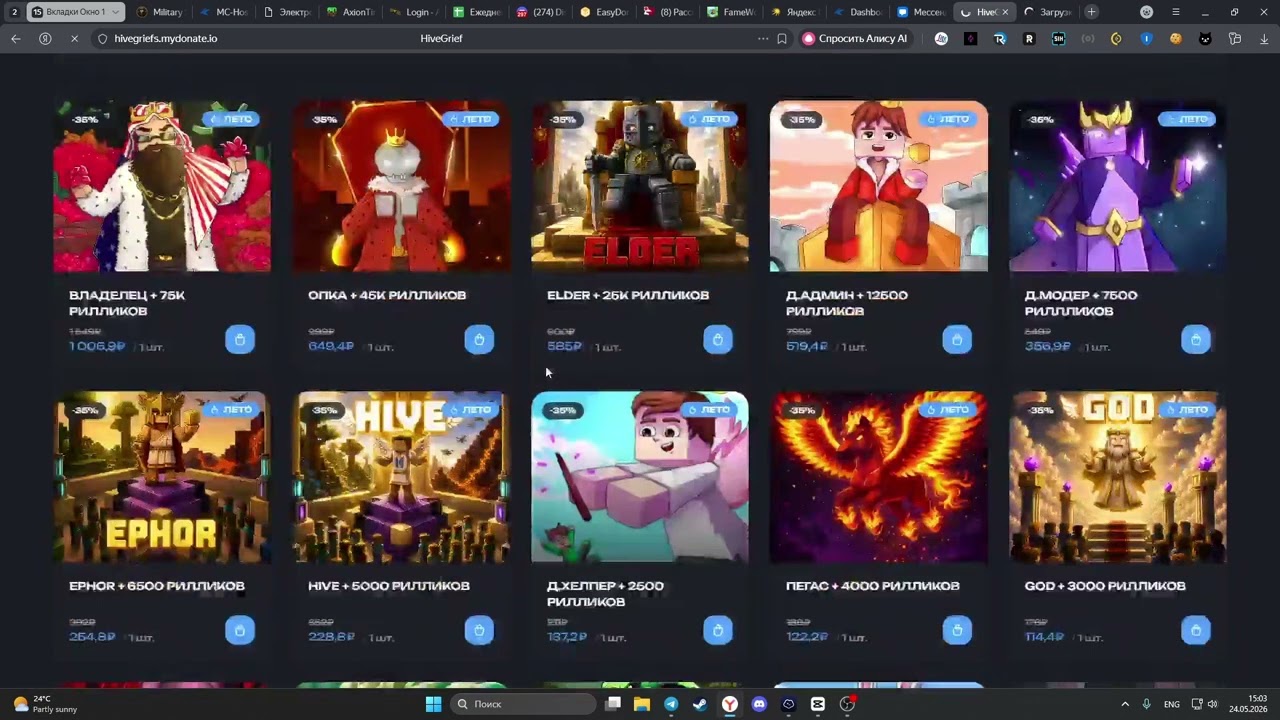Click the Windows taskbar search box
The height and width of the screenshot is (720, 1280).
point(523,704)
